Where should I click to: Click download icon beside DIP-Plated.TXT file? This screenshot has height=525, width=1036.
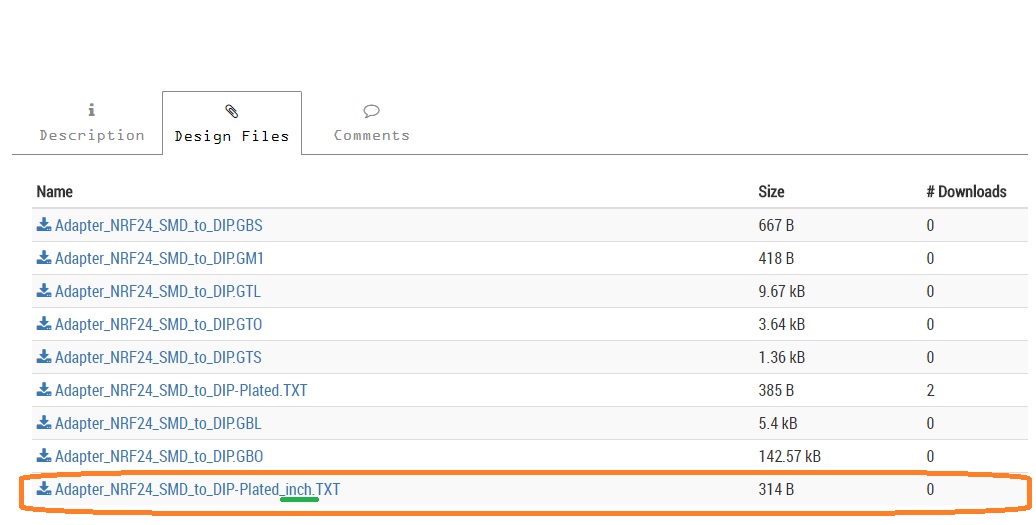pos(44,390)
